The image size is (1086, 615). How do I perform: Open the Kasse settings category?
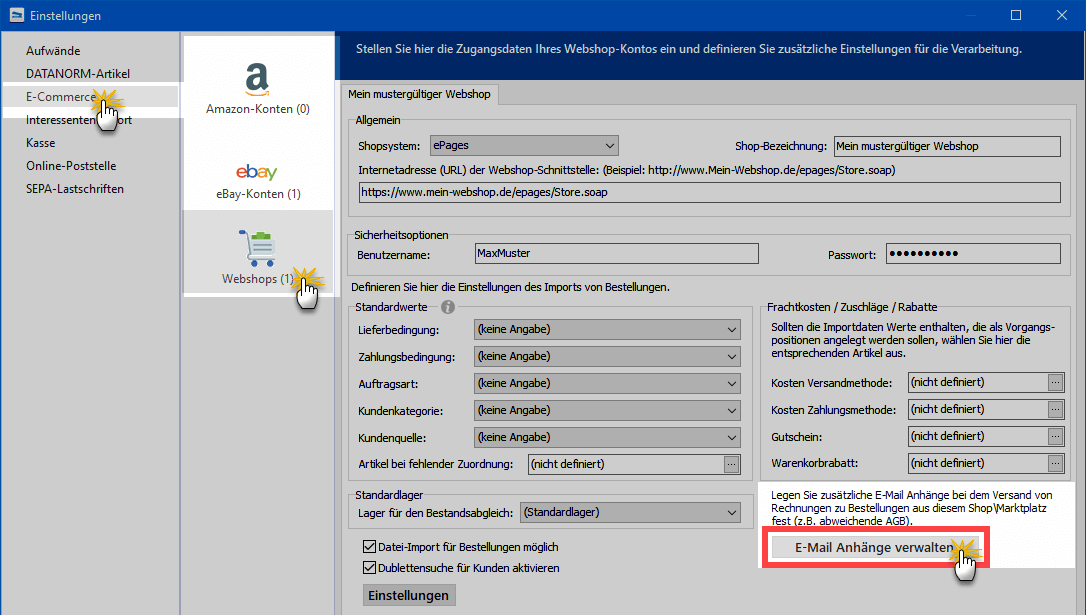pyautogui.click(x=41, y=143)
